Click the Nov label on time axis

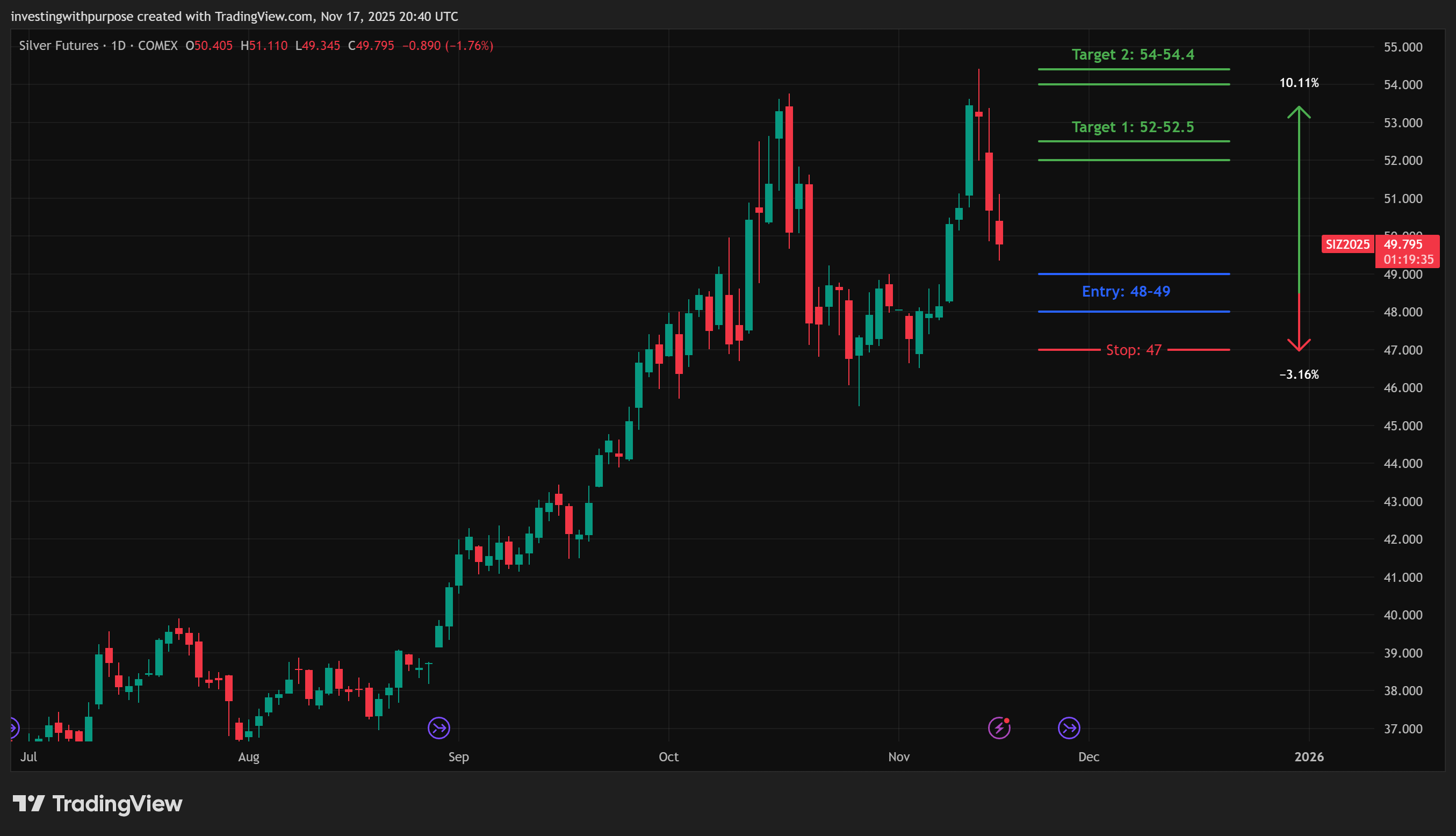898,757
